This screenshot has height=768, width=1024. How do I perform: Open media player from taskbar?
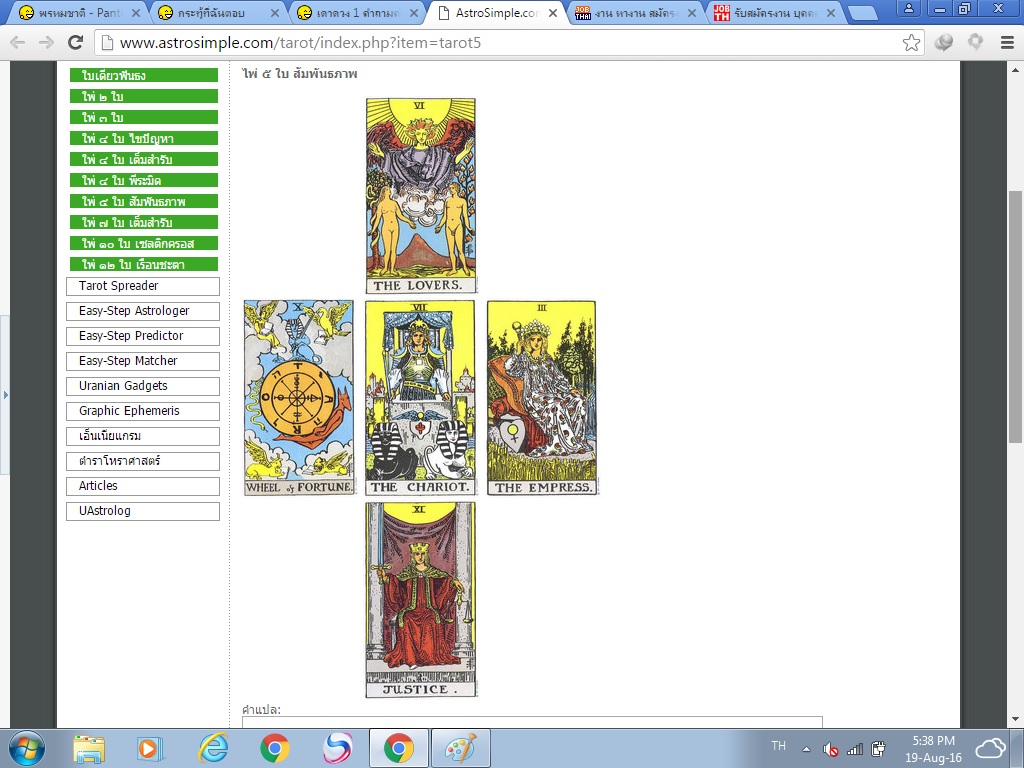coord(150,748)
